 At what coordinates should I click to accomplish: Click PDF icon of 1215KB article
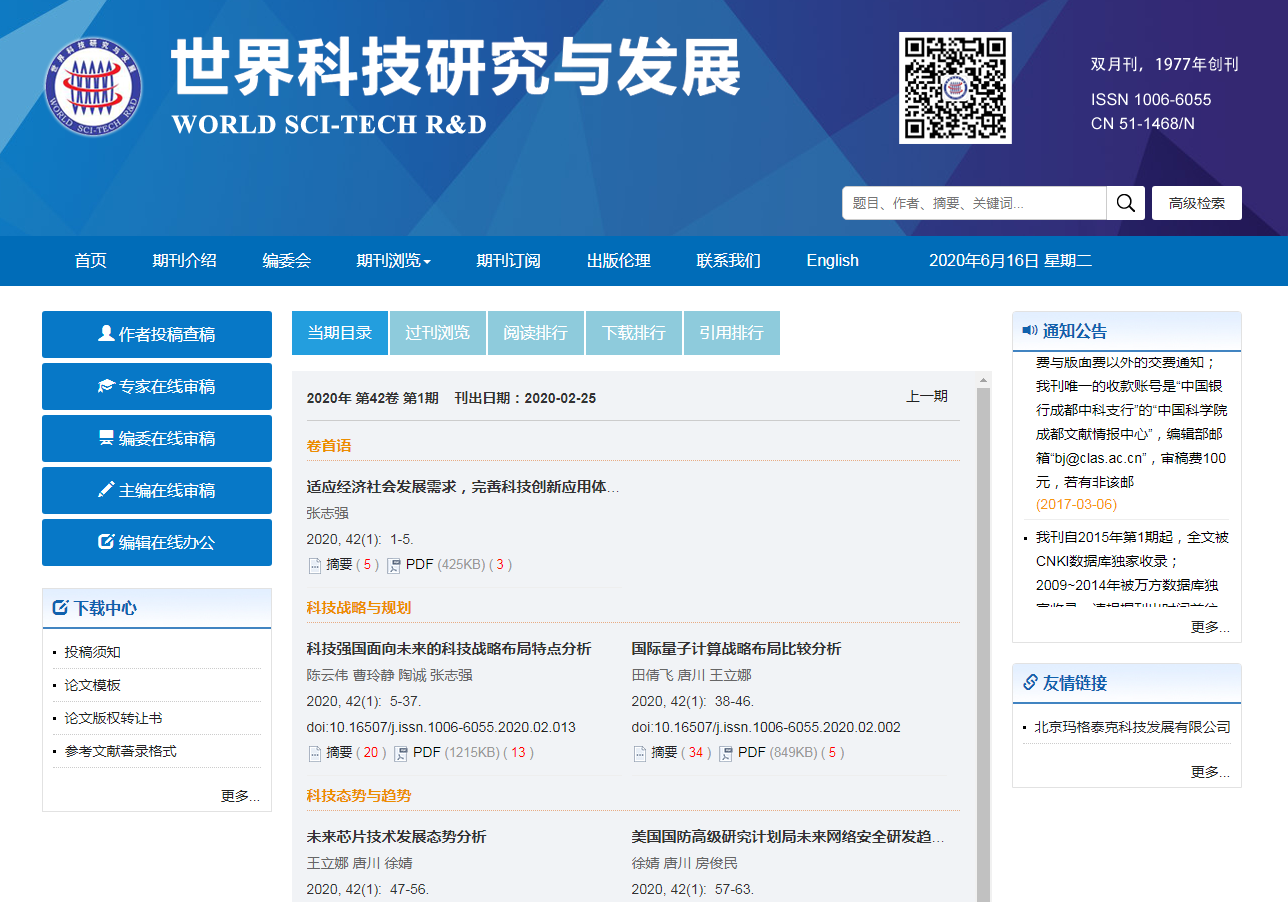(400, 753)
